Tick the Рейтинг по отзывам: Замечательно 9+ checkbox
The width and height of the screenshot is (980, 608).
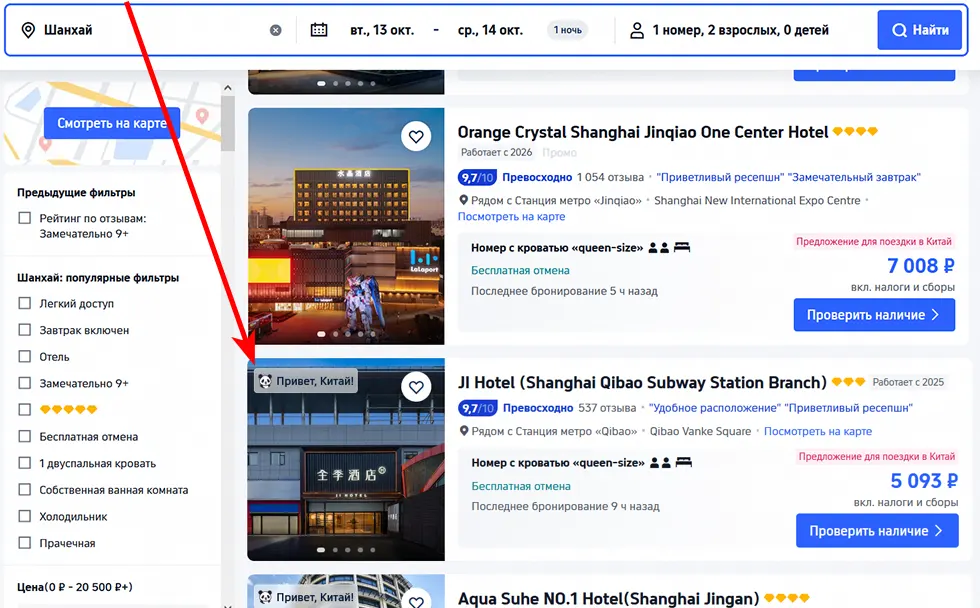(x=24, y=218)
